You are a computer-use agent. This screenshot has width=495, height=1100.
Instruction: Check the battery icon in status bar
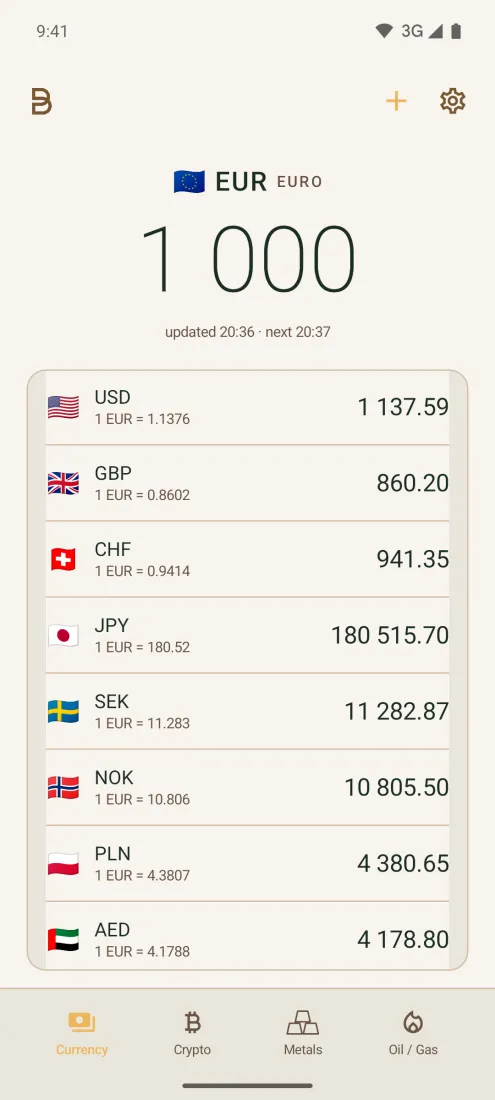click(456, 31)
